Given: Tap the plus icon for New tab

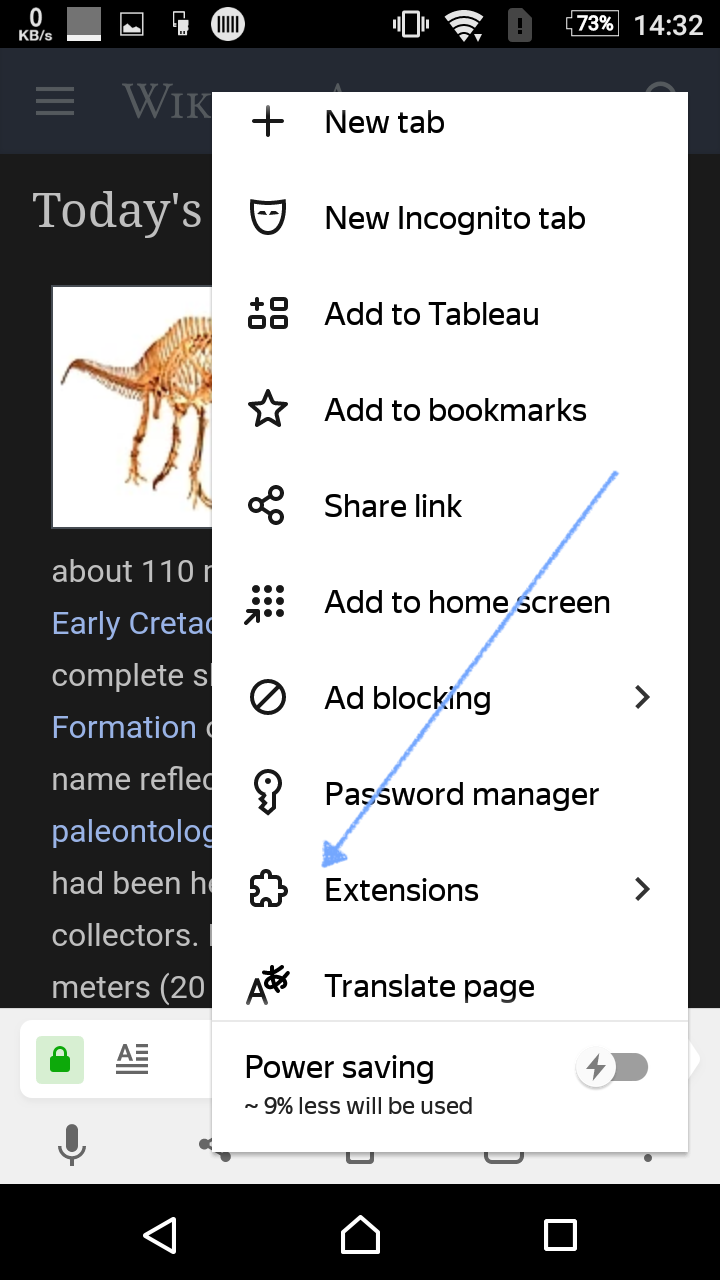Looking at the screenshot, I should pyautogui.click(x=267, y=122).
